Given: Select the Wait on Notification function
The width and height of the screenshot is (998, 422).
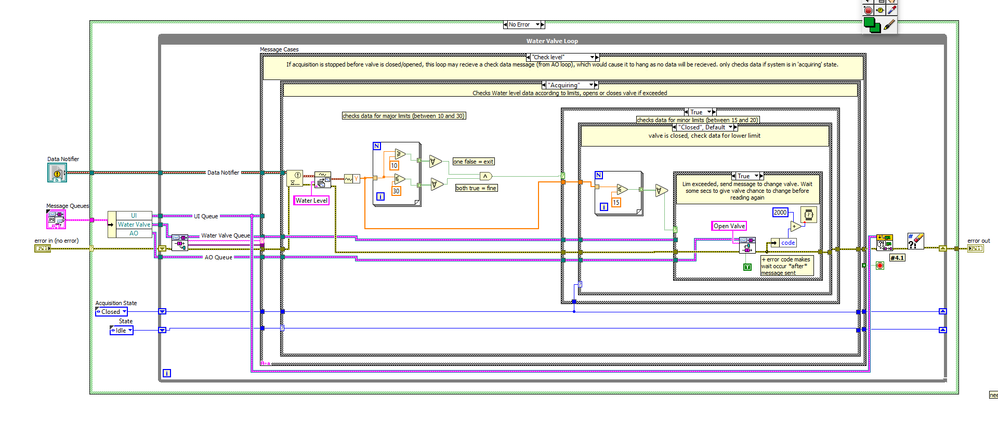Looking at the screenshot, I should click(x=295, y=179).
